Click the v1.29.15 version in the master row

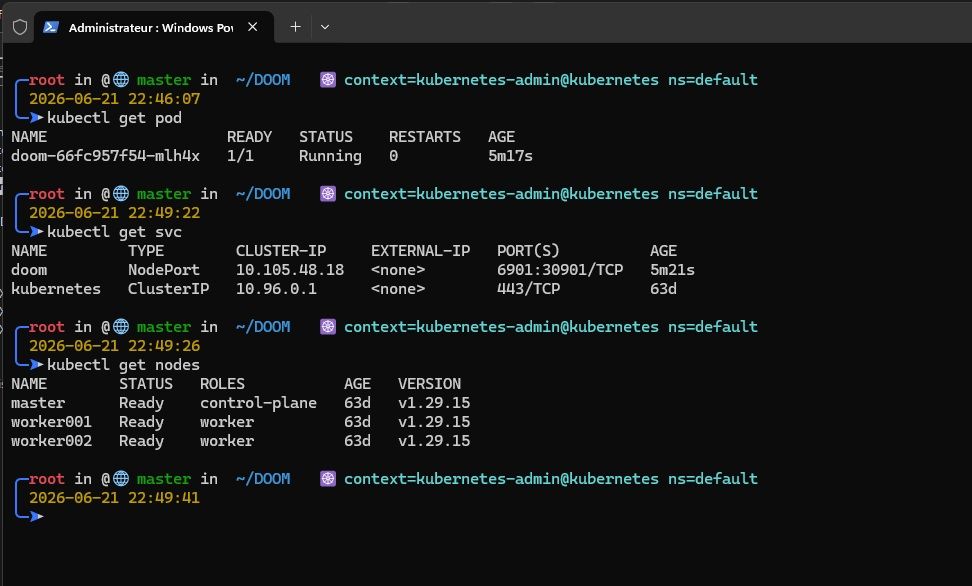coord(434,403)
